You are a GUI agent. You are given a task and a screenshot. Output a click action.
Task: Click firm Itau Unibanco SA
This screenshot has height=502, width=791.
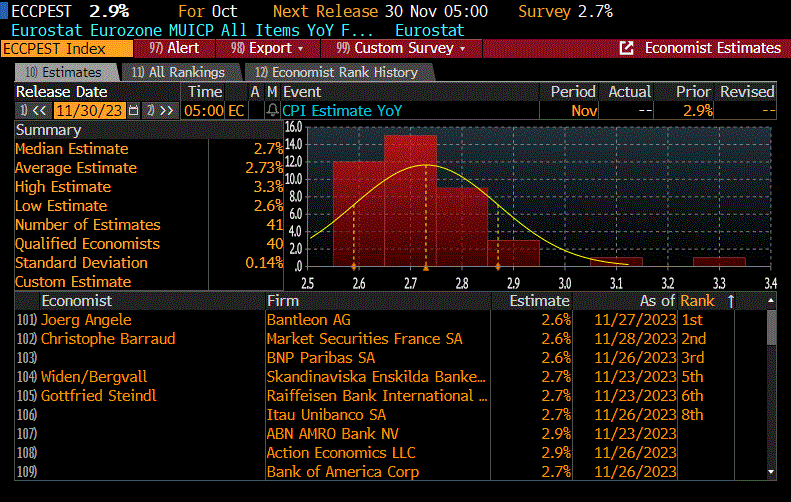tap(326, 415)
